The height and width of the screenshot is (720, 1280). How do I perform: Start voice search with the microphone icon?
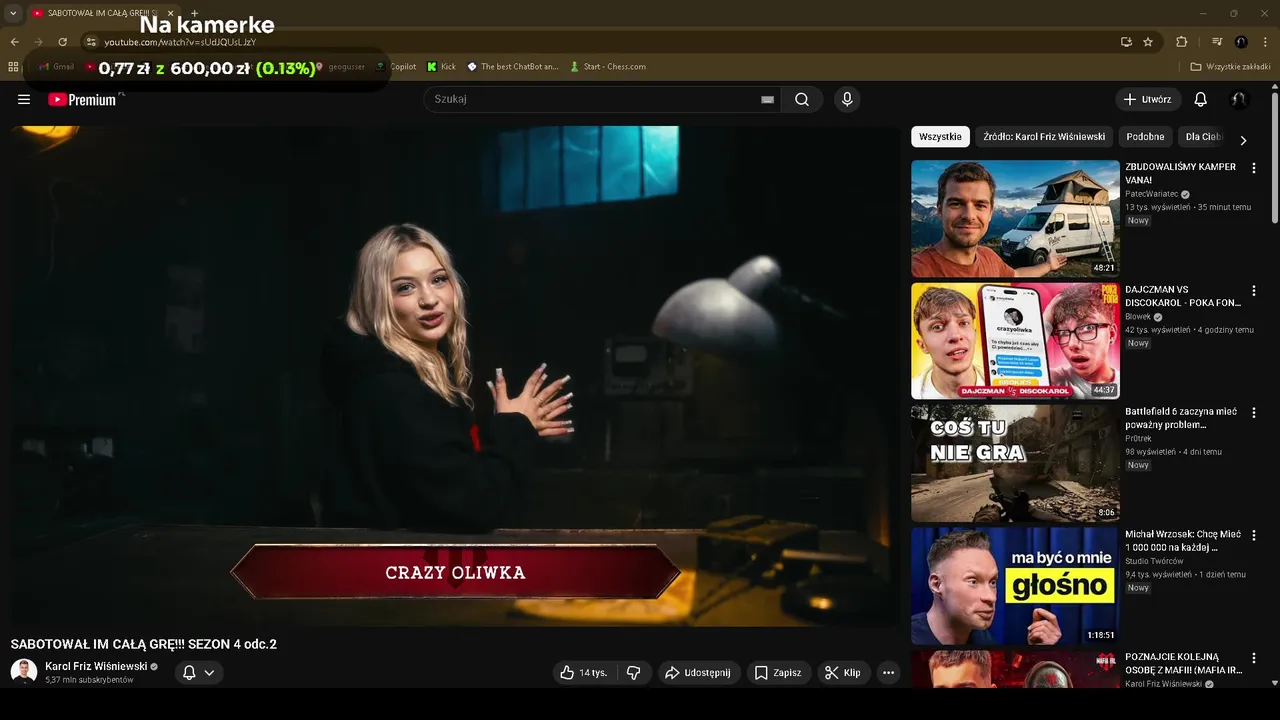coord(847,99)
